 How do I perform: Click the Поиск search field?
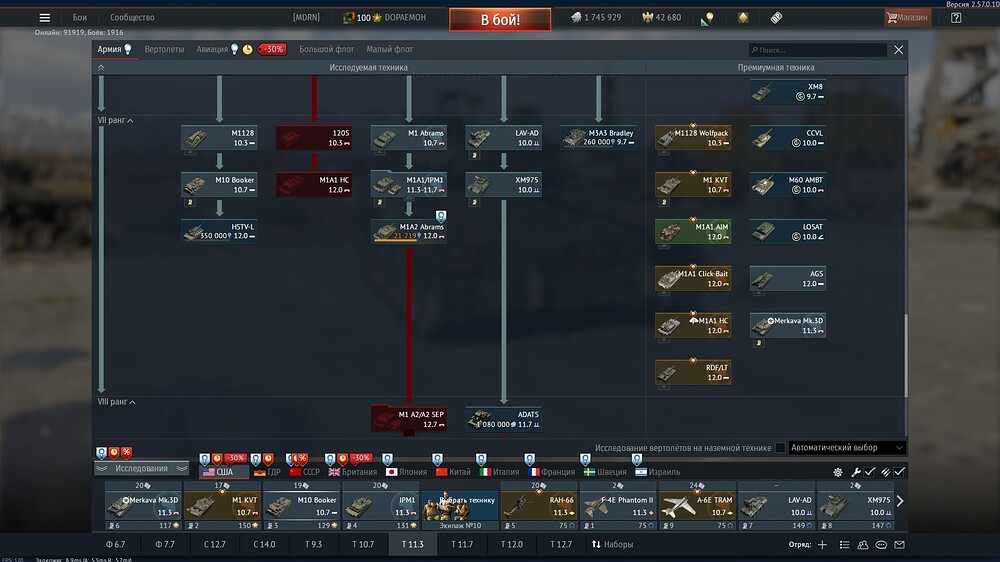click(x=818, y=50)
